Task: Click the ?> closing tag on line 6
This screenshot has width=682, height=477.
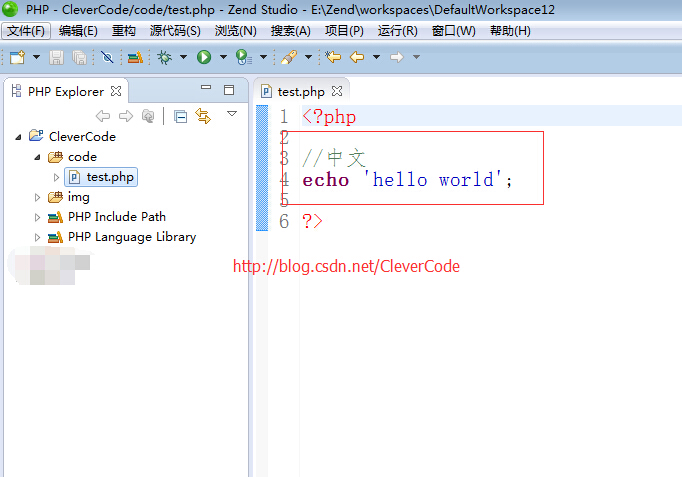Action: point(312,221)
